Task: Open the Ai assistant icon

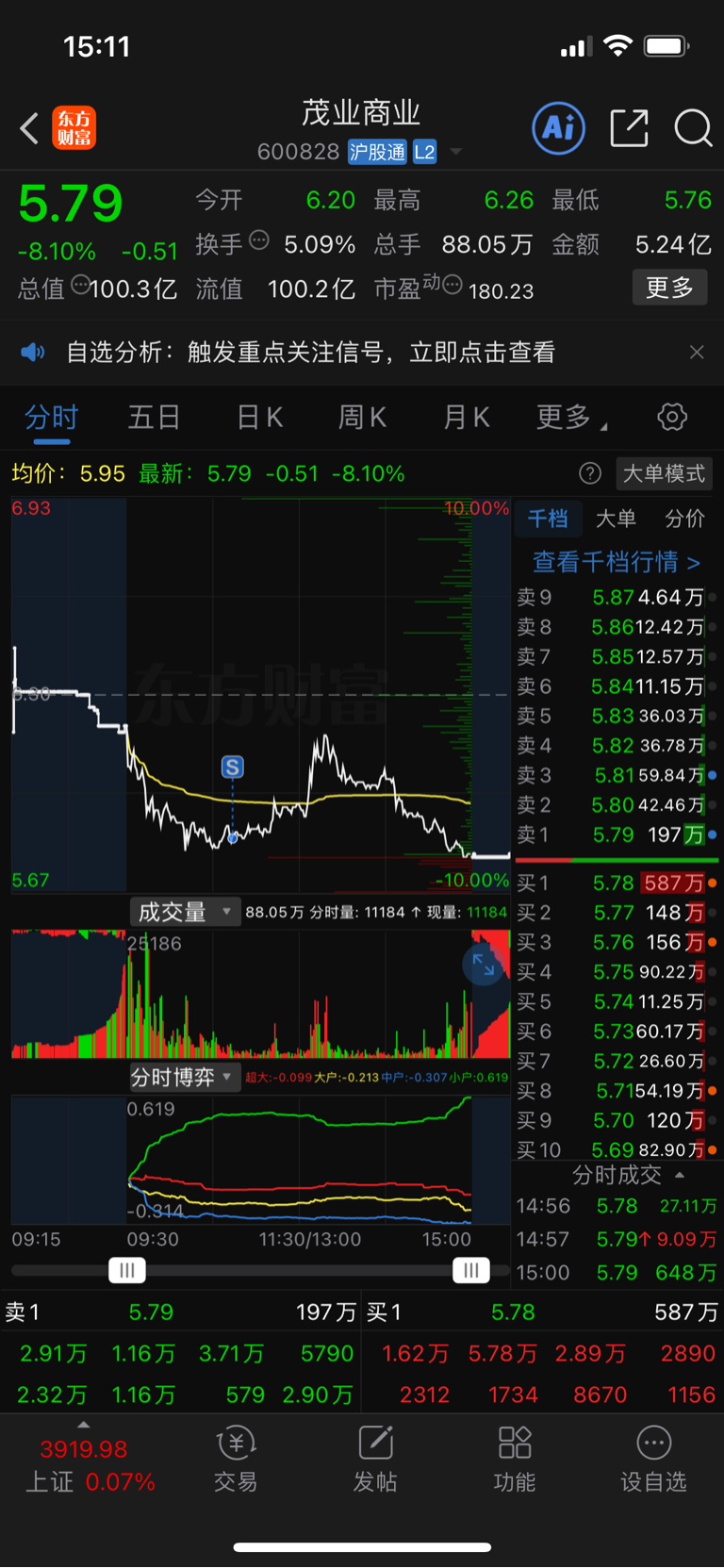Action: 559,128
